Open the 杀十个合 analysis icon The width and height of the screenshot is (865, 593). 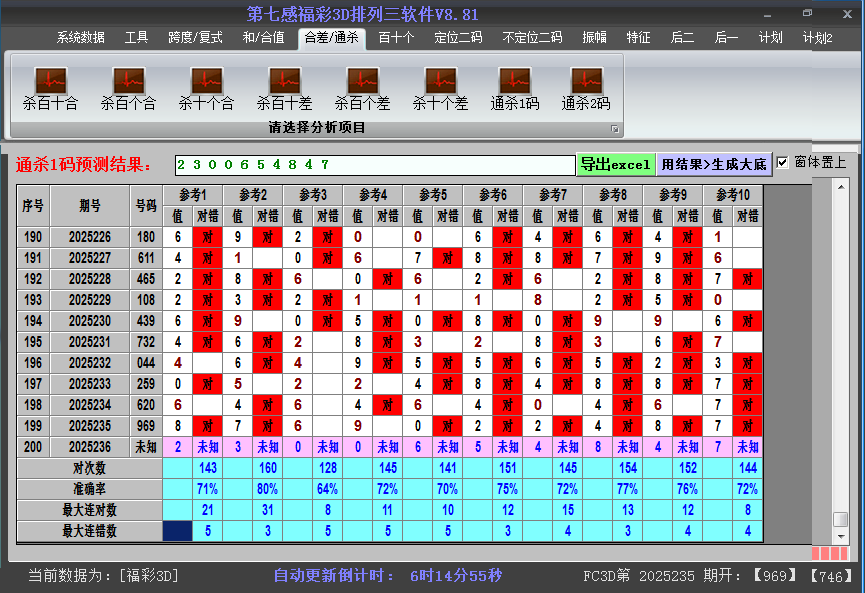coord(206,82)
